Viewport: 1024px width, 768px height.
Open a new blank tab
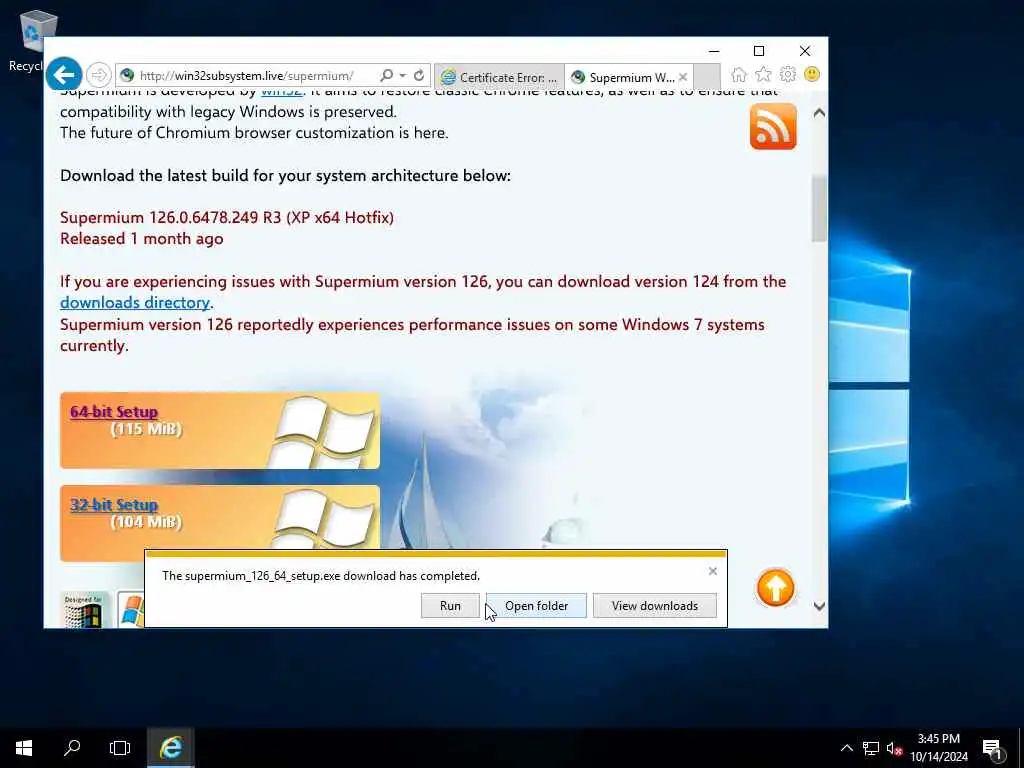pyautogui.click(x=707, y=76)
